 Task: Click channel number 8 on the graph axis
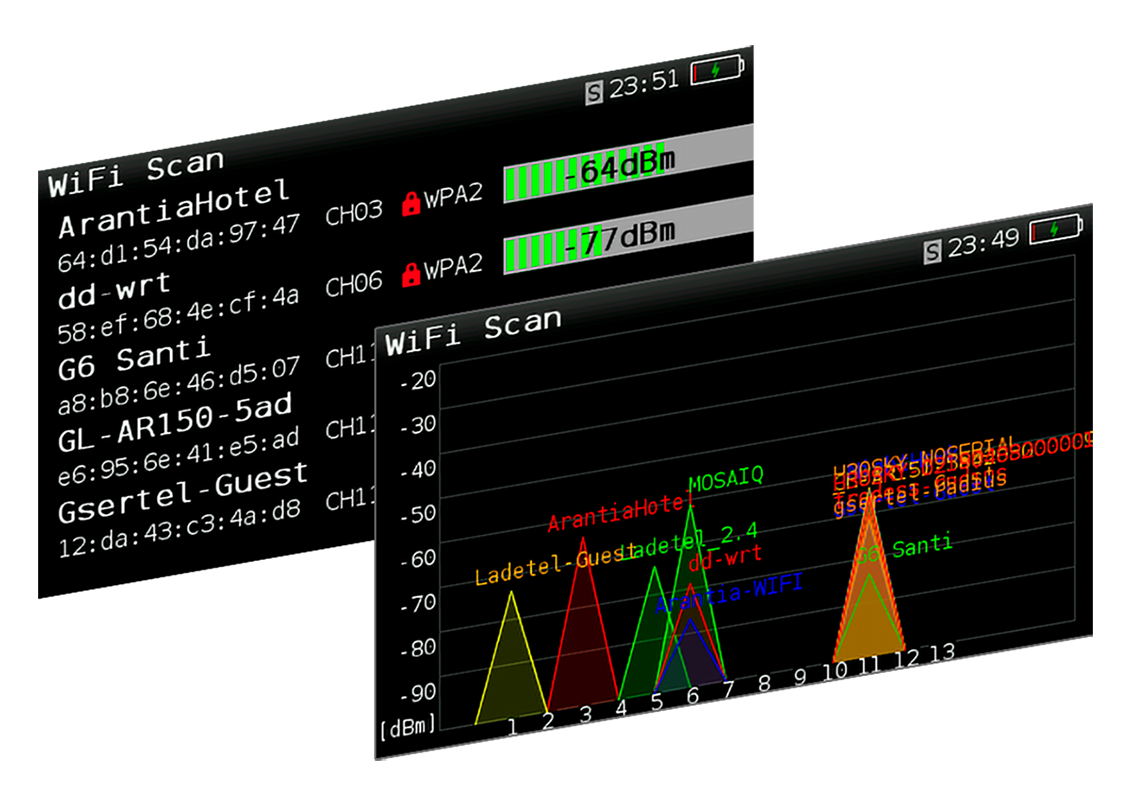(765, 683)
